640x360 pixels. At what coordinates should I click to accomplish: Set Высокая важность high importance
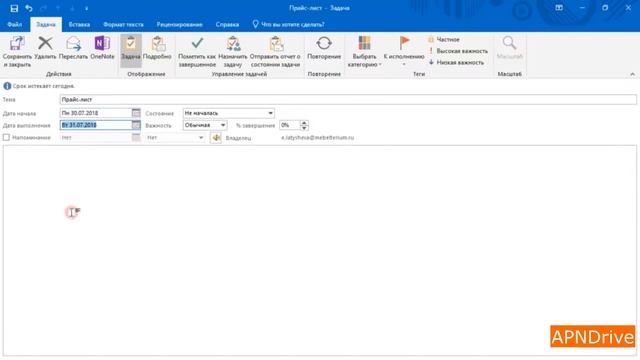point(458,51)
